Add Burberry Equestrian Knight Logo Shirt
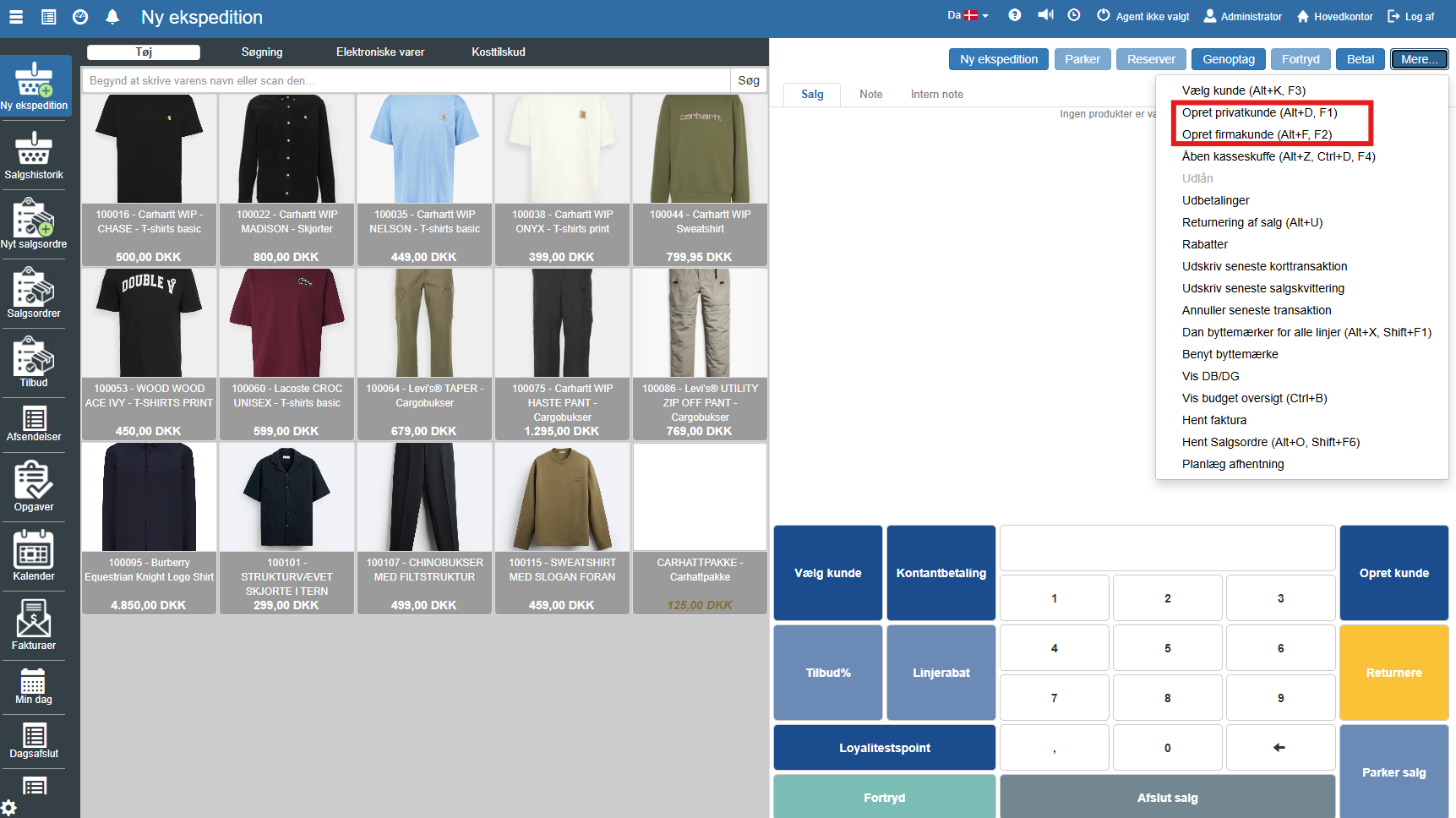Image resolution: width=1456 pixels, height=818 pixels. (149, 528)
